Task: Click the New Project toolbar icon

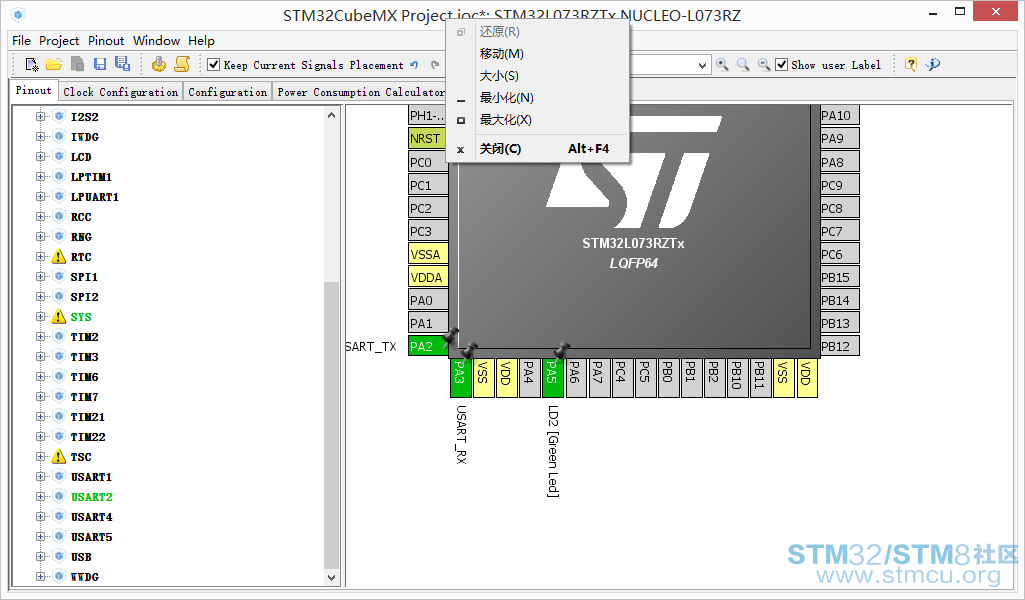Action: pos(31,64)
